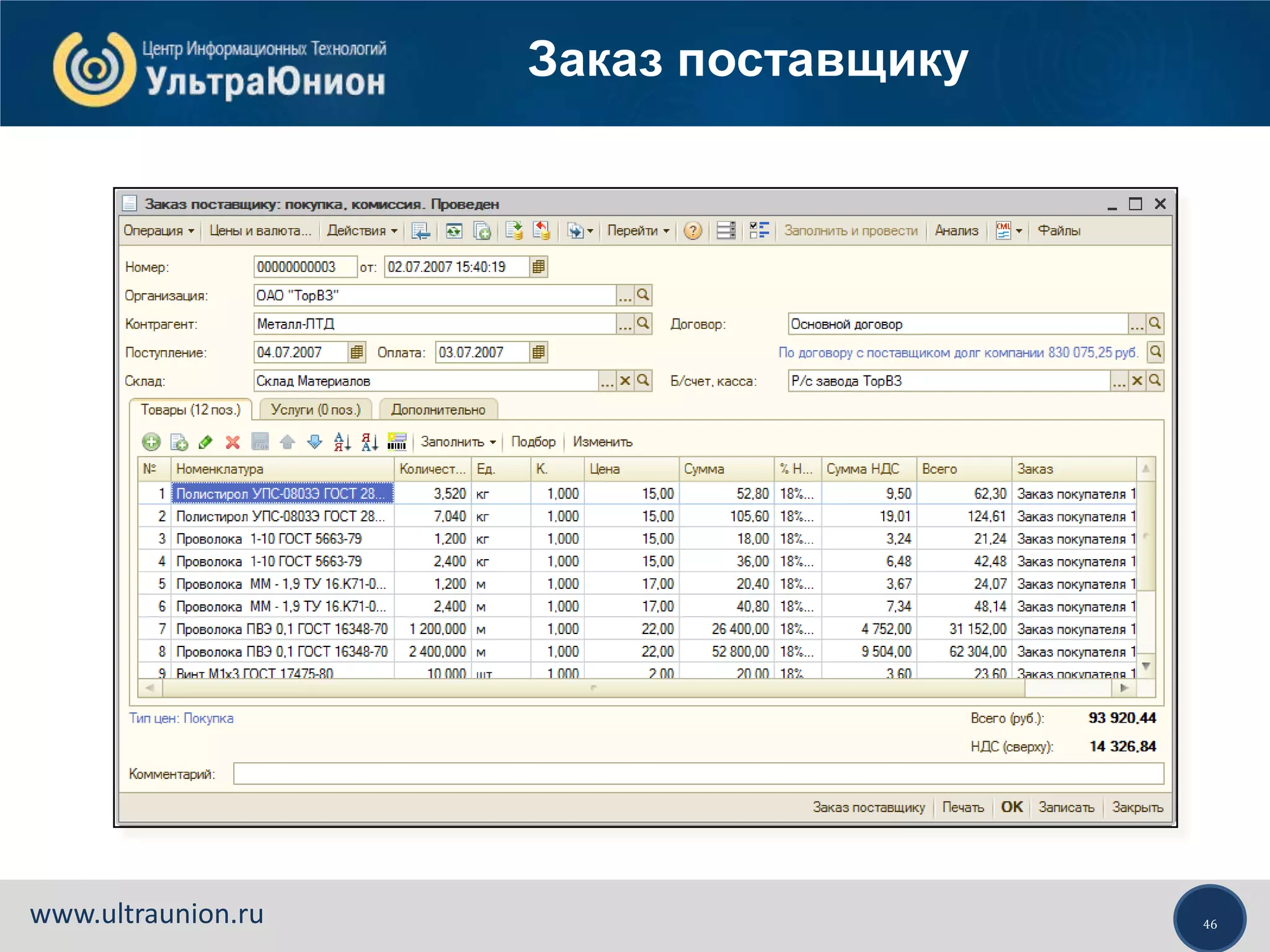The image size is (1270, 952).
Task: Click the Печать button
Action: point(963,807)
